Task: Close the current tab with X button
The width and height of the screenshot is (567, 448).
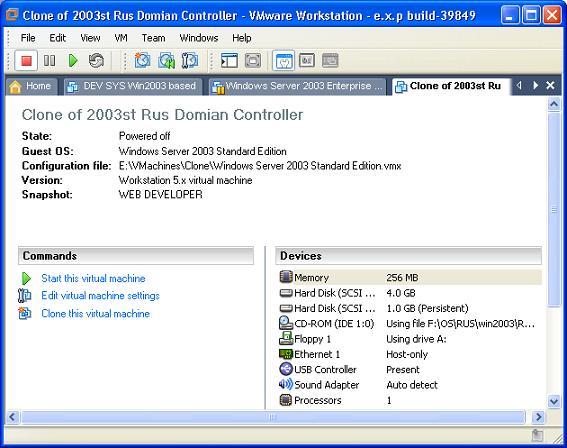Action: click(550, 85)
